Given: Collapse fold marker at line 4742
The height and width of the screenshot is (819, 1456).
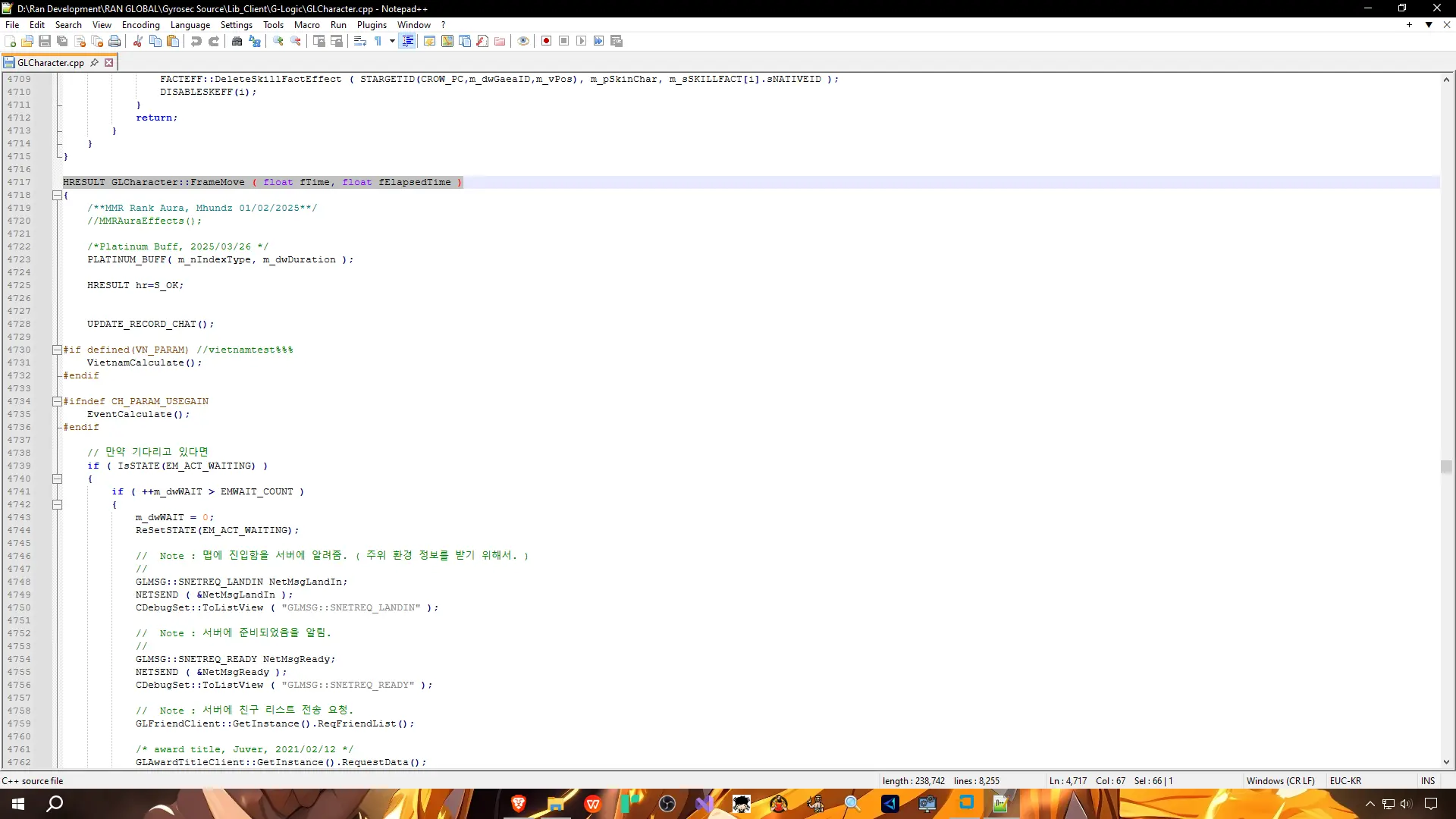Looking at the screenshot, I should tap(57, 504).
